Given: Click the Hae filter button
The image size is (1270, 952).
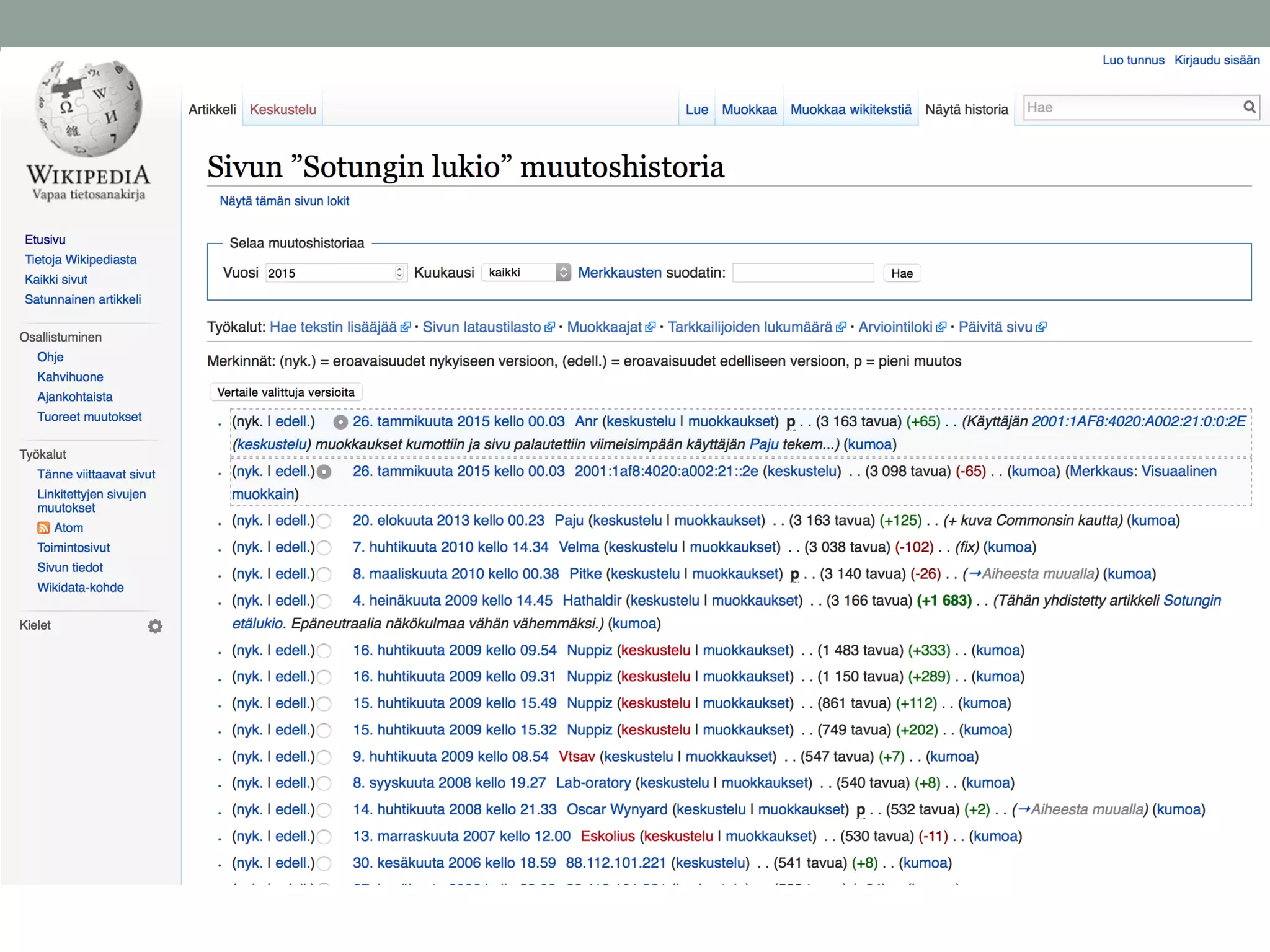Looking at the screenshot, I should 902,273.
